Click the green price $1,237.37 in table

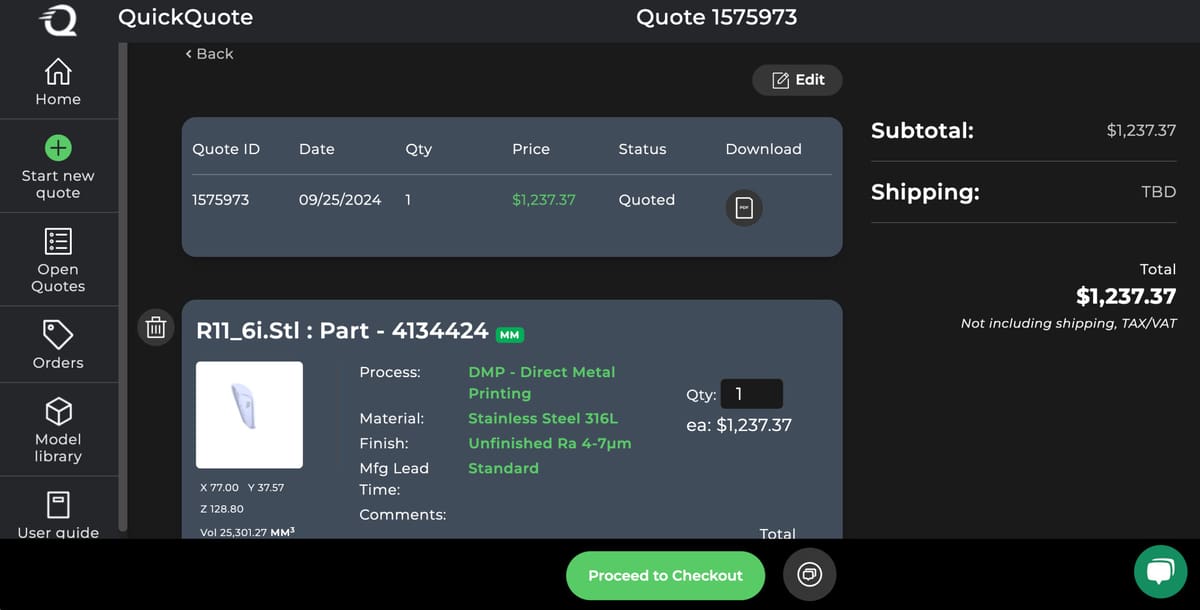point(544,200)
